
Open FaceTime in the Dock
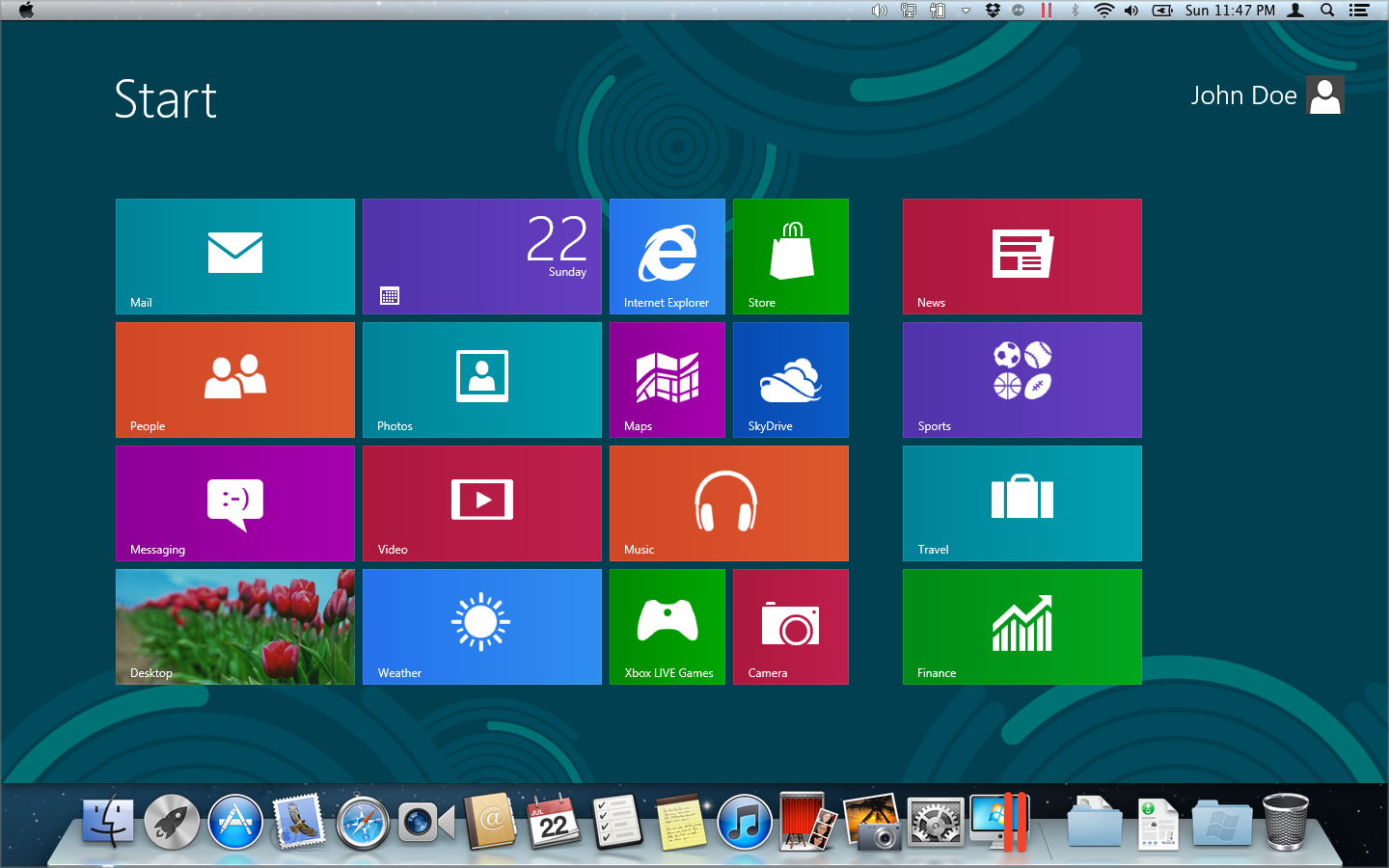tap(426, 823)
